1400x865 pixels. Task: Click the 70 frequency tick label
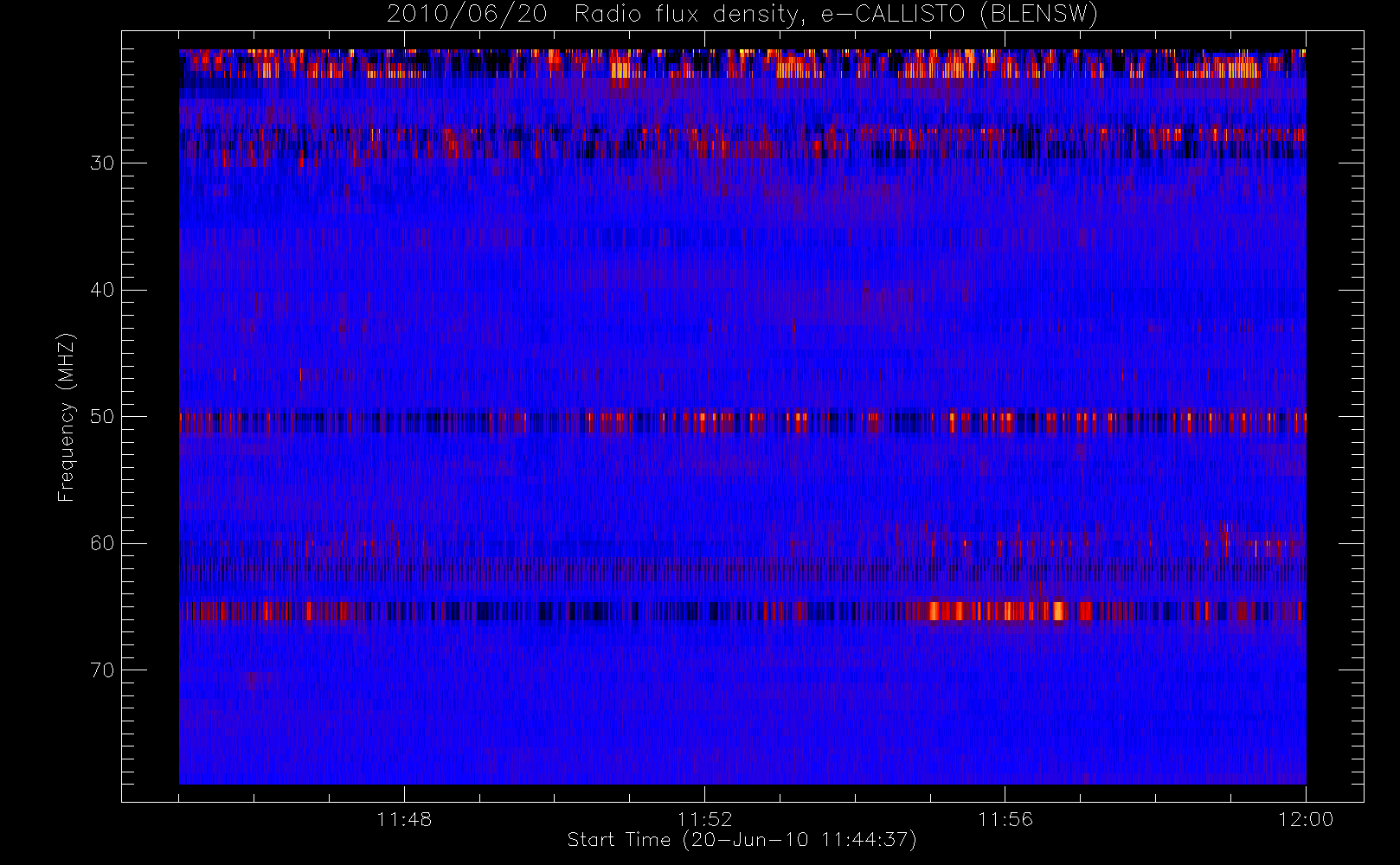[102, 670]
